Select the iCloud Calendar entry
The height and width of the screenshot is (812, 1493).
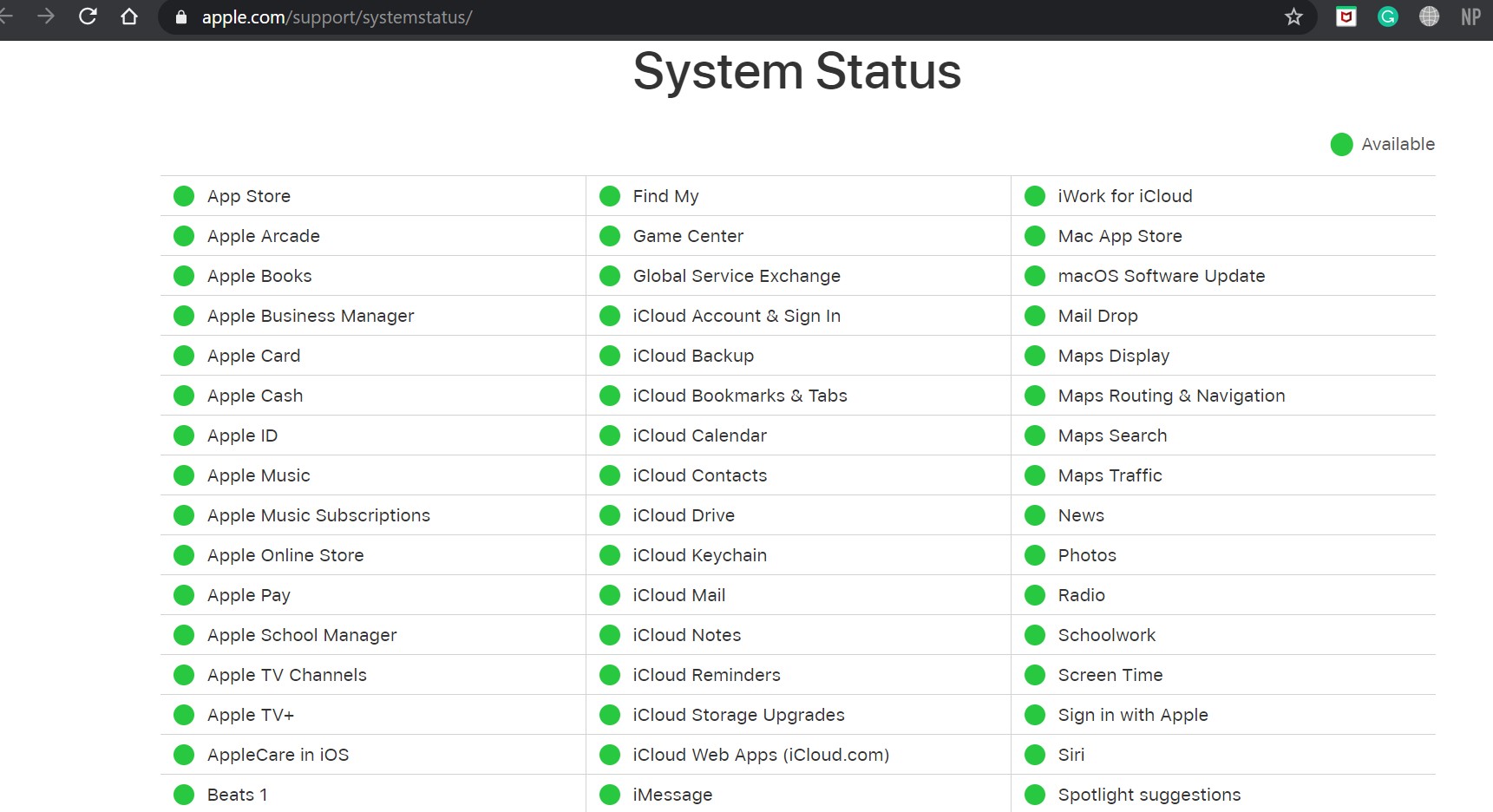tap(700, 435)
